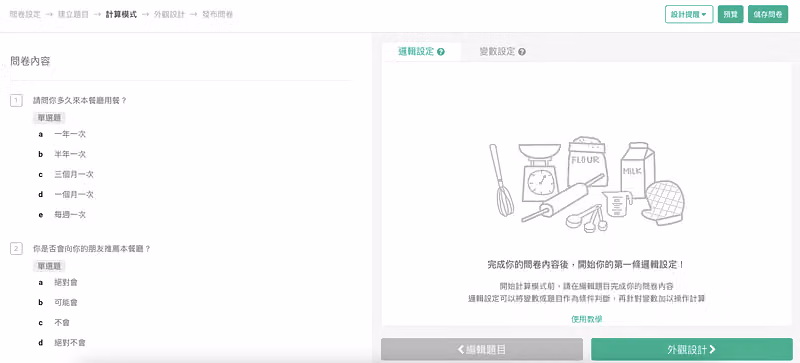Go back with the 編輯題目 button
Screen dimensions: 800x363
[x=482, y=349]
